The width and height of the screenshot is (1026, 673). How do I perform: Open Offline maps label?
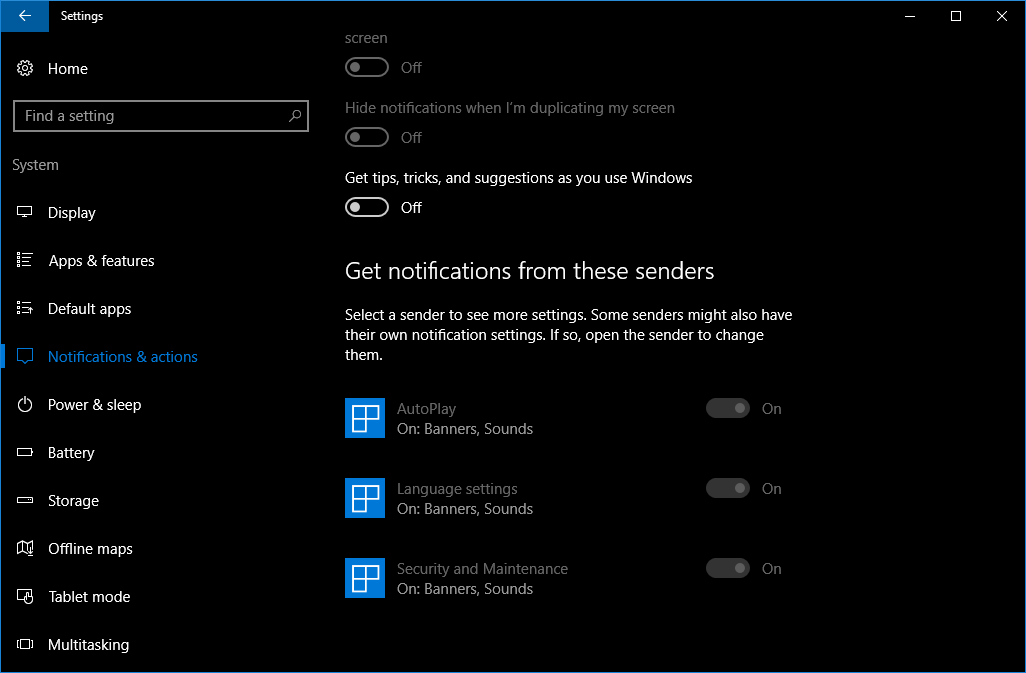point(90,549)
